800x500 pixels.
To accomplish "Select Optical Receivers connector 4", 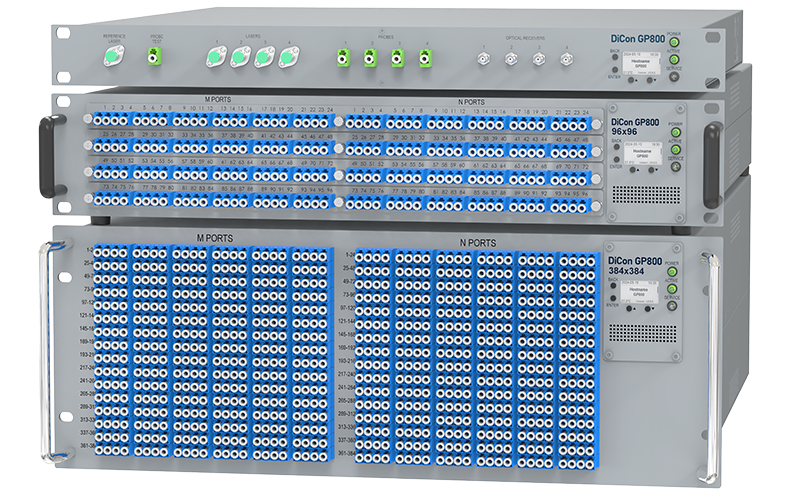I will click(566, 59).
